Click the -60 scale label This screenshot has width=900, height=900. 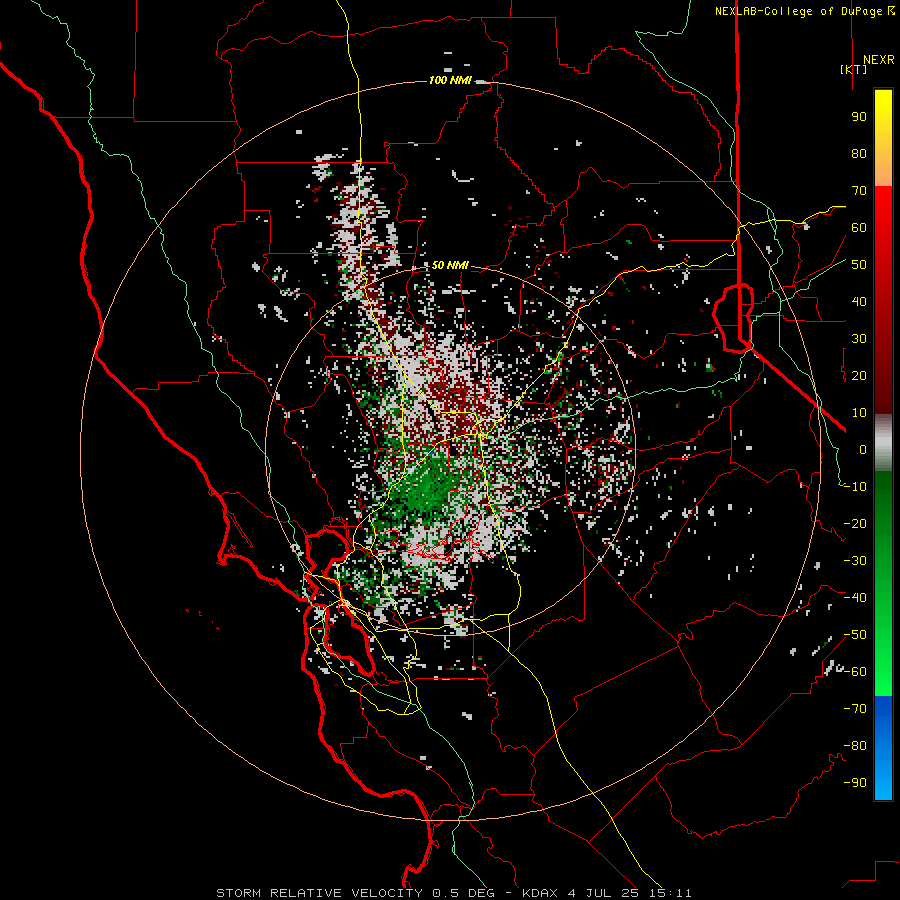[855, 672]
